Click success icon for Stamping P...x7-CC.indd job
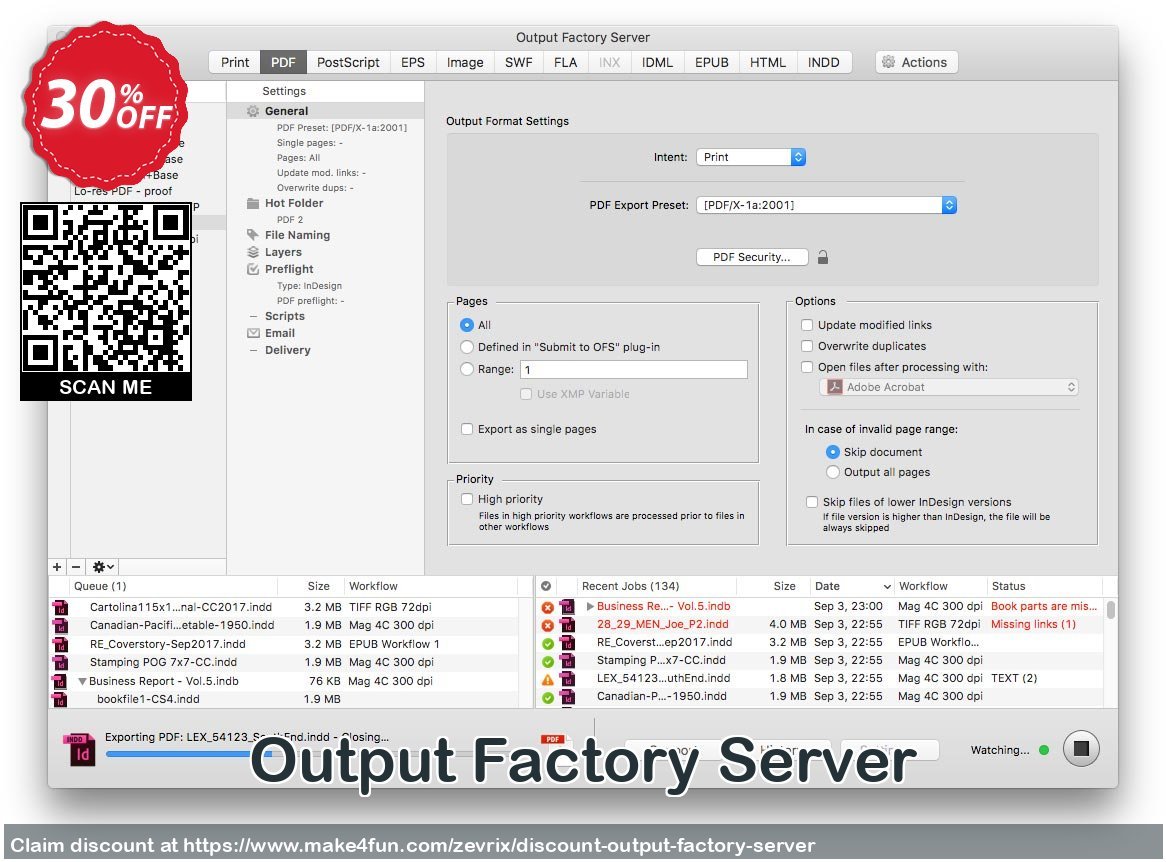This screenshot has width=1166, height=862. click(x=547, y=661)
